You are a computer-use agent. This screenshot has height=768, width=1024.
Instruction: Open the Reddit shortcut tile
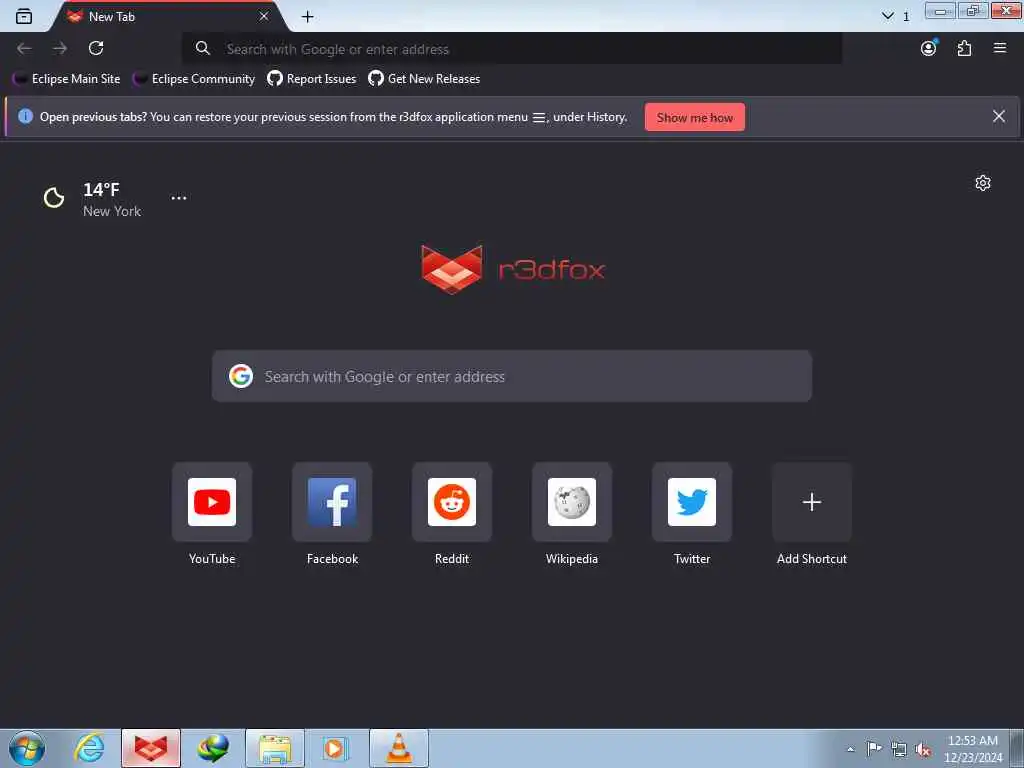(452, 502)
